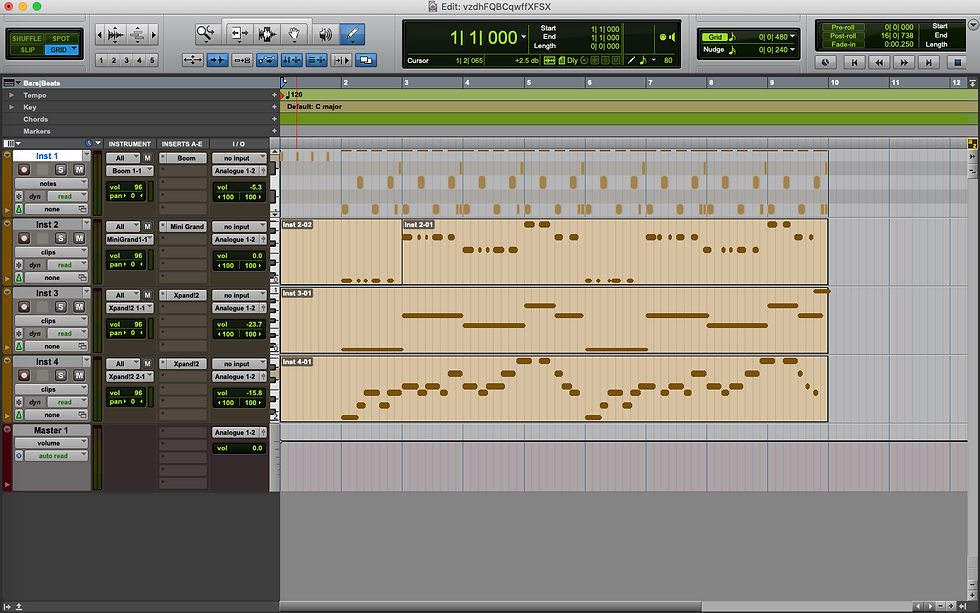Enable SLIP edit mode
This screenshot has height=613, width=980.
[x=27, y=49]
